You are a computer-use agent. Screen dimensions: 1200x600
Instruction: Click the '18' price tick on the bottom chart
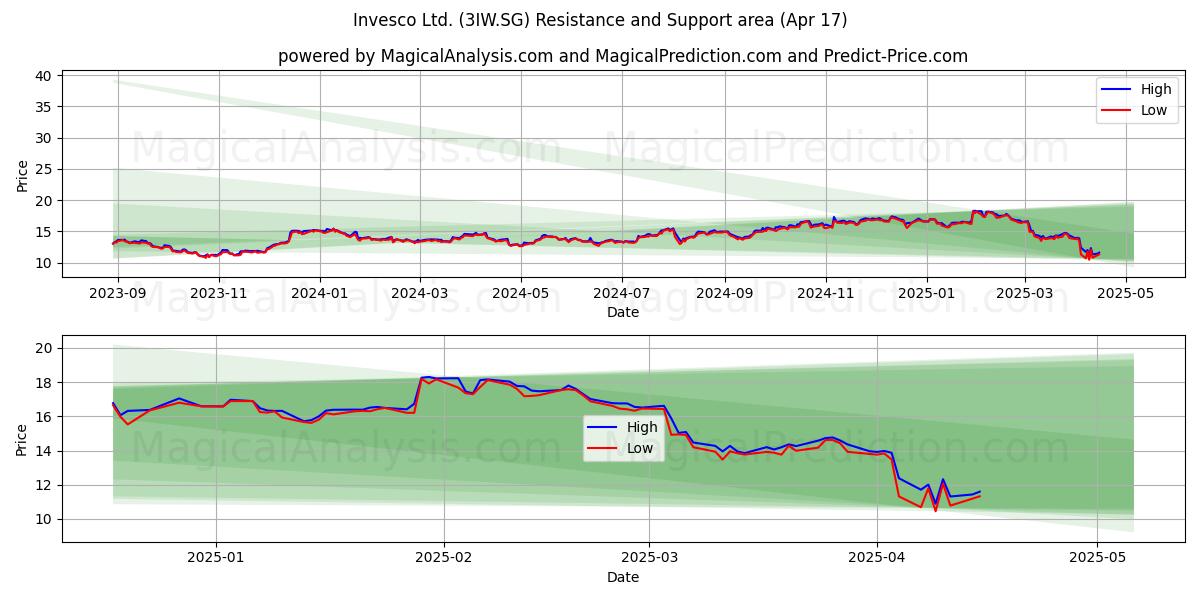(43, 383)
